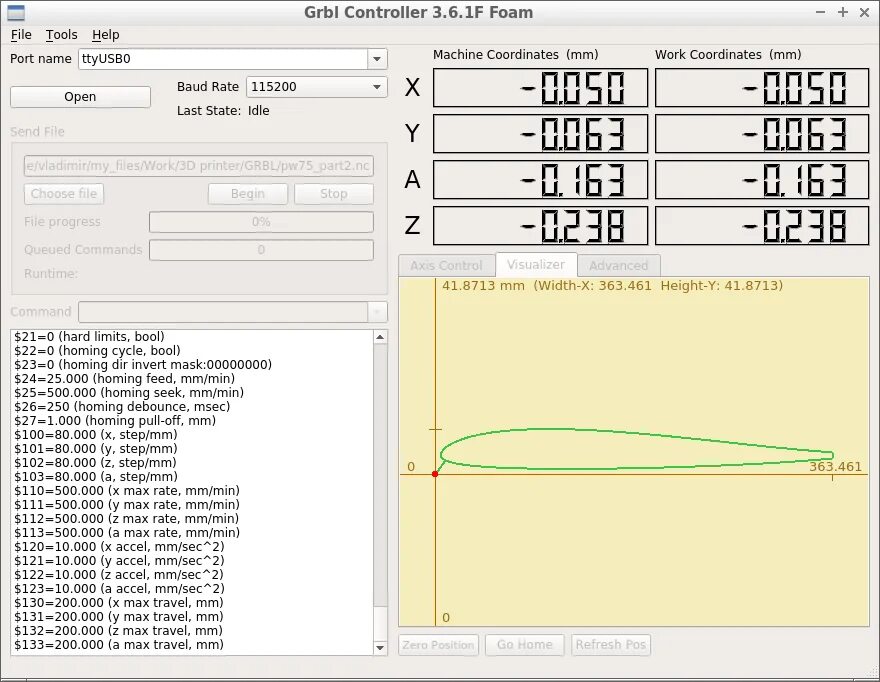Expand the Command history dropdown arrow
The width and height of the screenshot is (880, 682).
377,312
